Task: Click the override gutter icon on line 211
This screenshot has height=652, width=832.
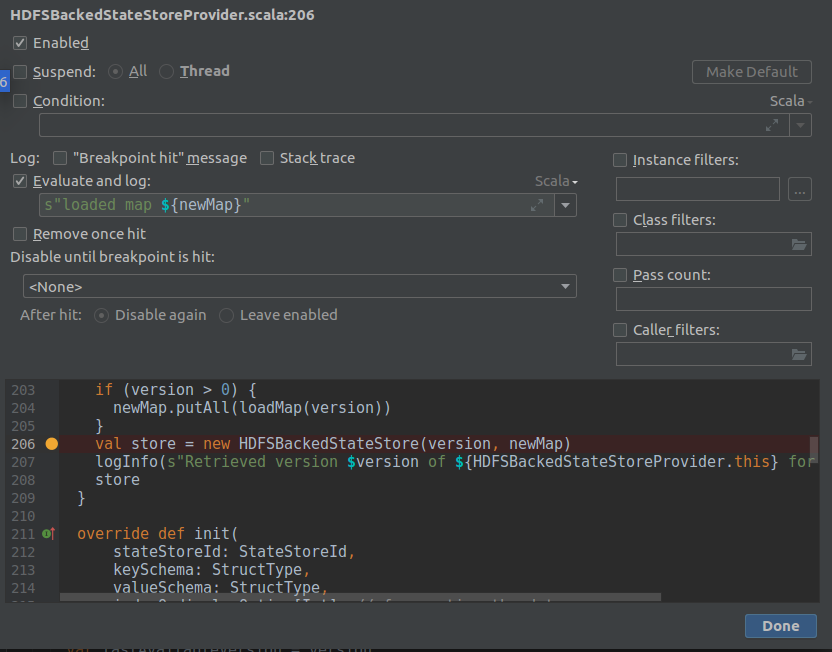Action: point(48,534)
